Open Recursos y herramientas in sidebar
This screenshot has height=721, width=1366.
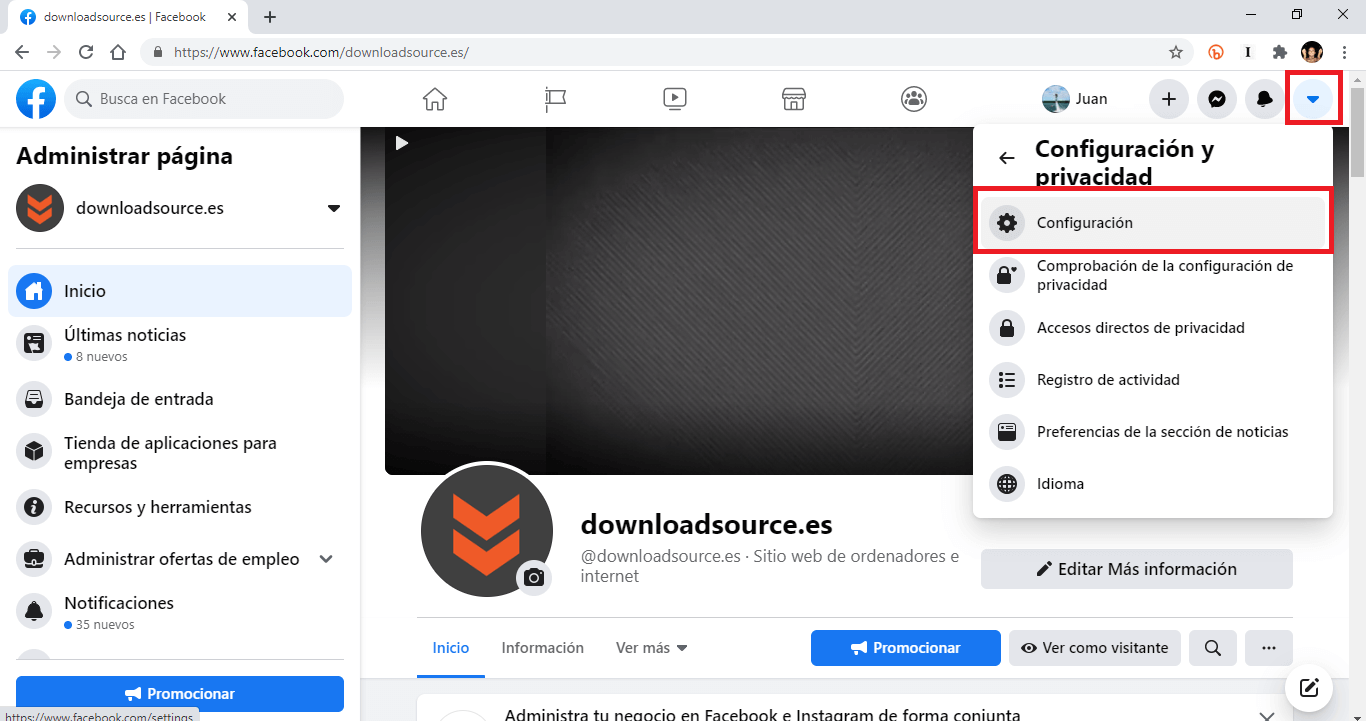pyautogui.click(x=180, y=507)
